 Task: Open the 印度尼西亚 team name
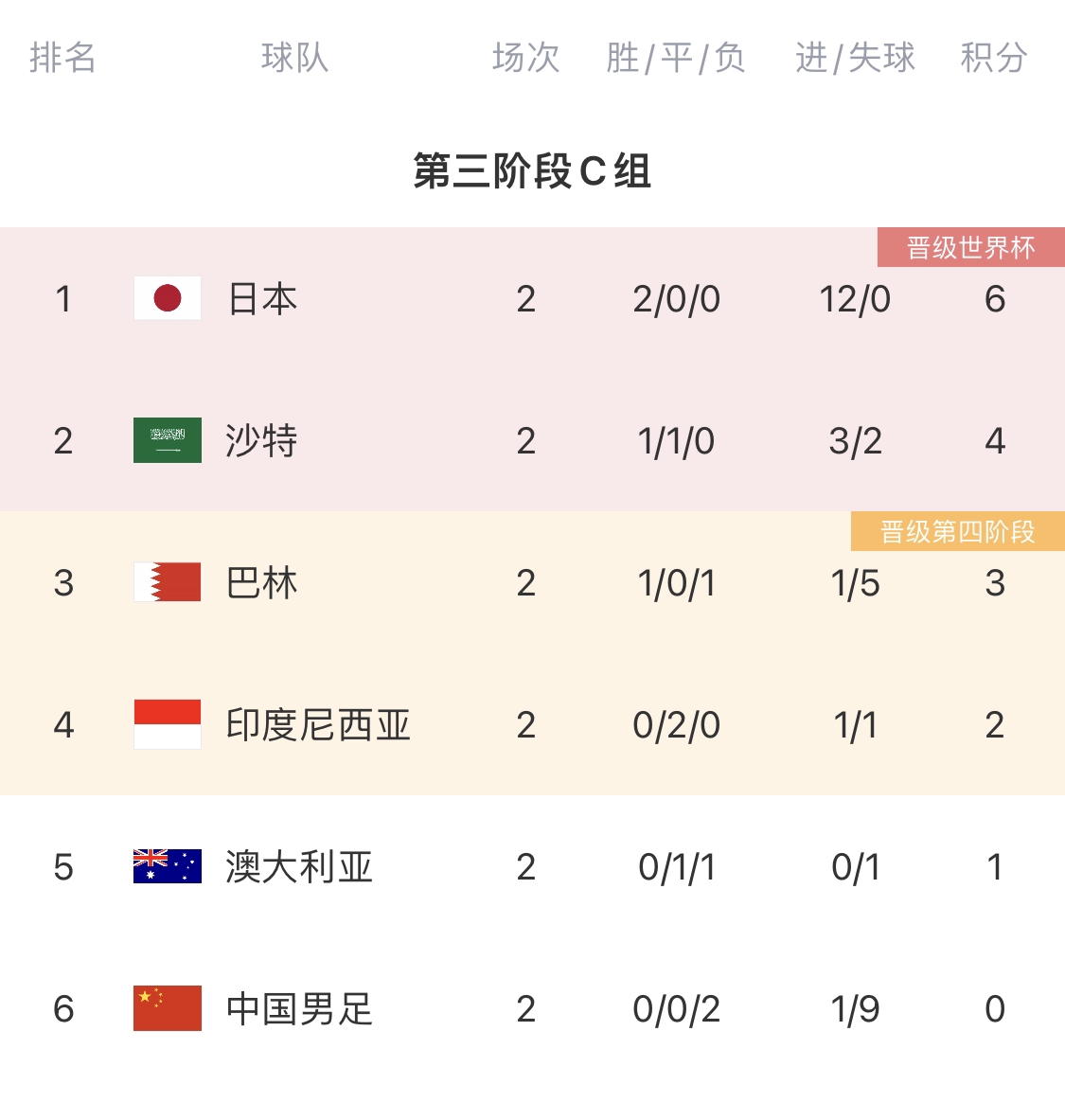coord(318,725)
